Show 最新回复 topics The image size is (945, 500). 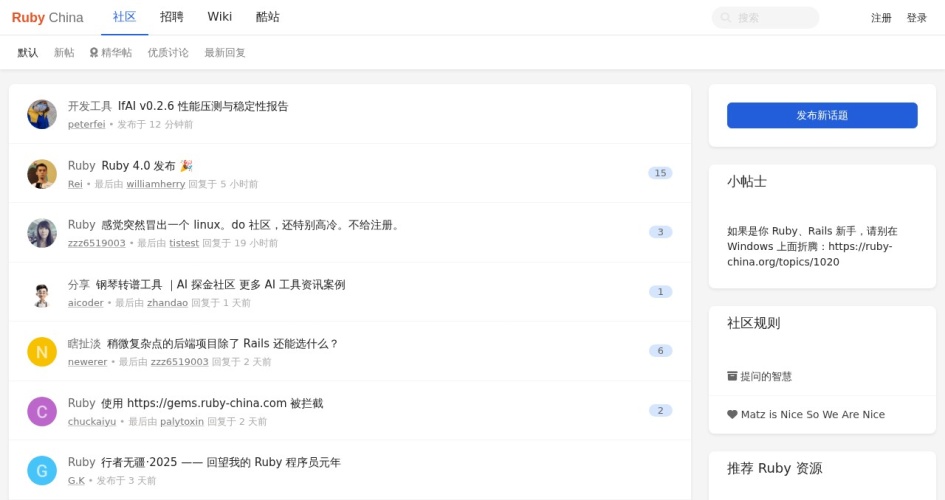coord(225,53)
